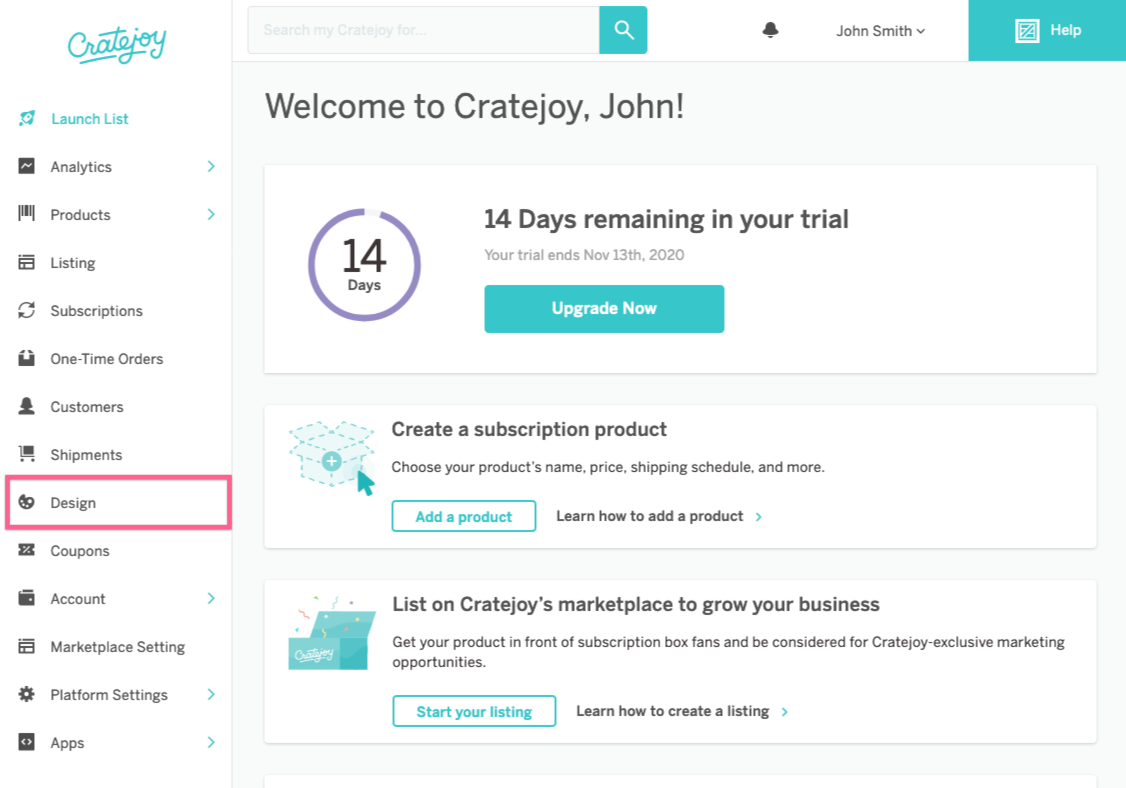Click the Analytics chart icon
Screen dimensions: 1126x788
(27, 166)
